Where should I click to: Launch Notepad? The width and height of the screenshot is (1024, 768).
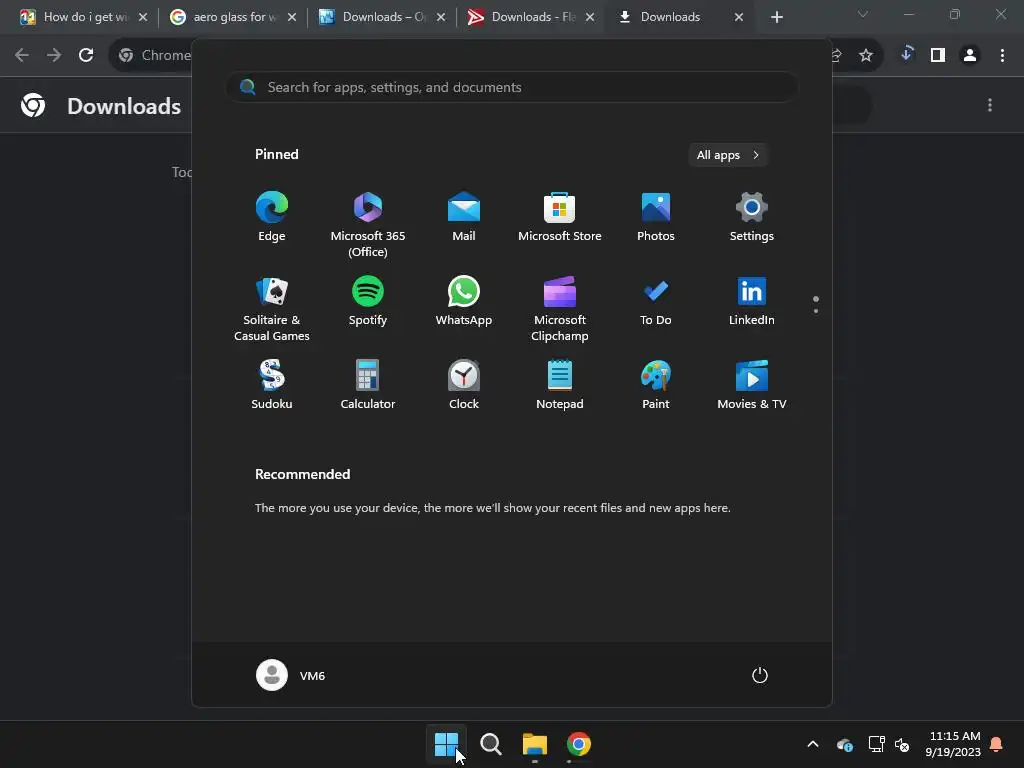coord(560,385)
